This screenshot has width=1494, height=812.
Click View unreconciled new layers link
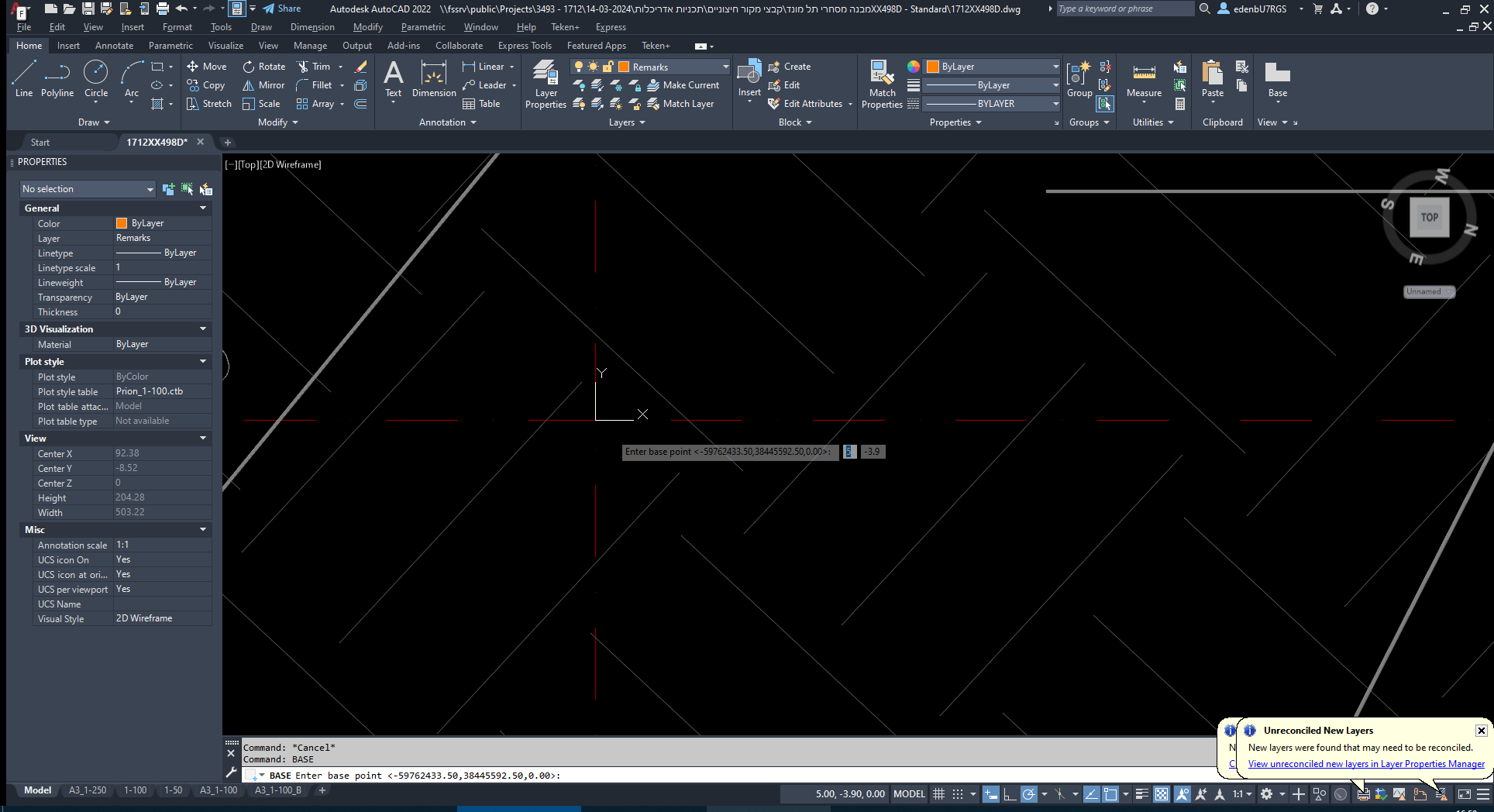pyautogui.click(x=1365, y=764)
